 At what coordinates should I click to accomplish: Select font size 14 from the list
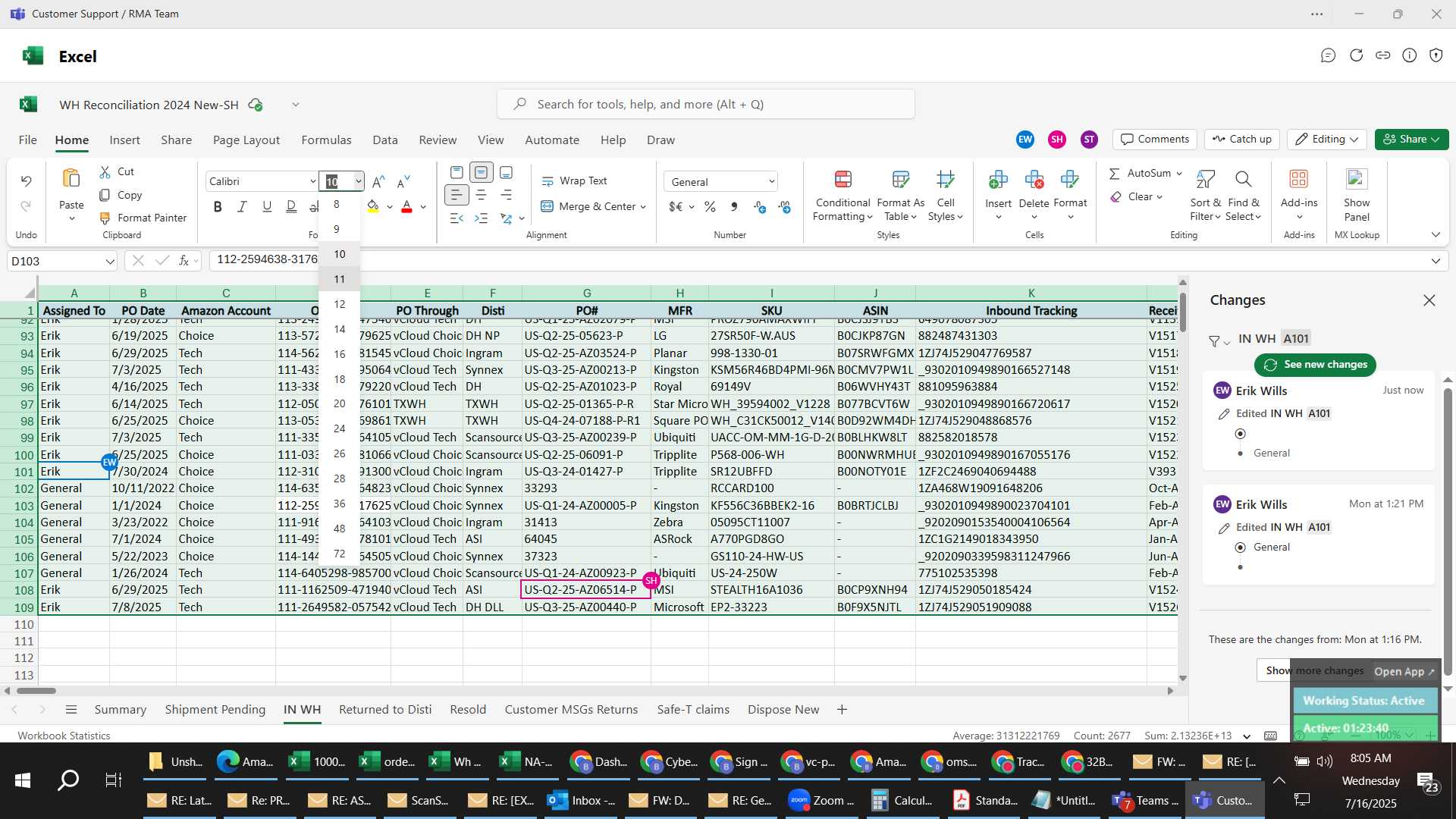pyautogui.click(x=339, y=329)
